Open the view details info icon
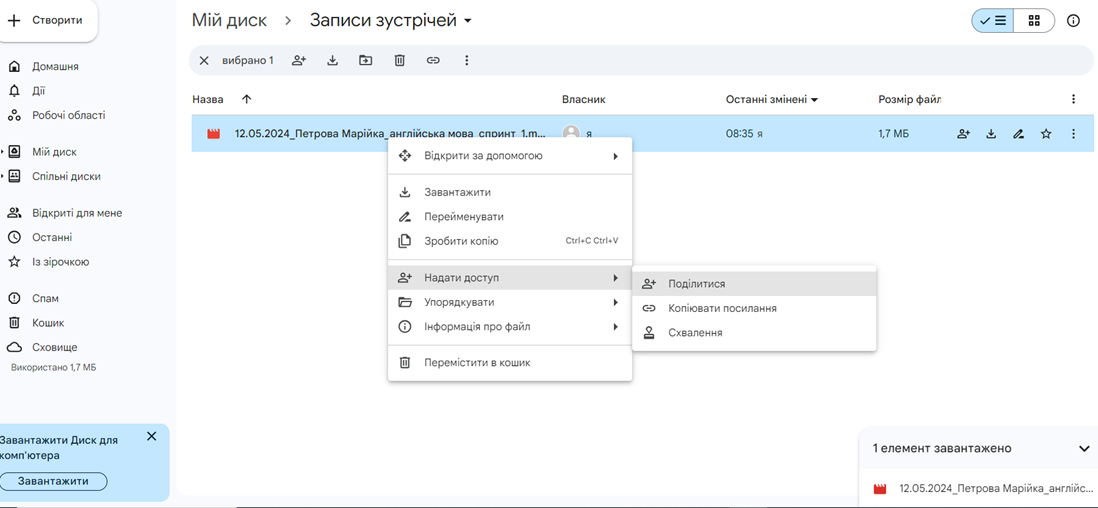 [1073, 21]
